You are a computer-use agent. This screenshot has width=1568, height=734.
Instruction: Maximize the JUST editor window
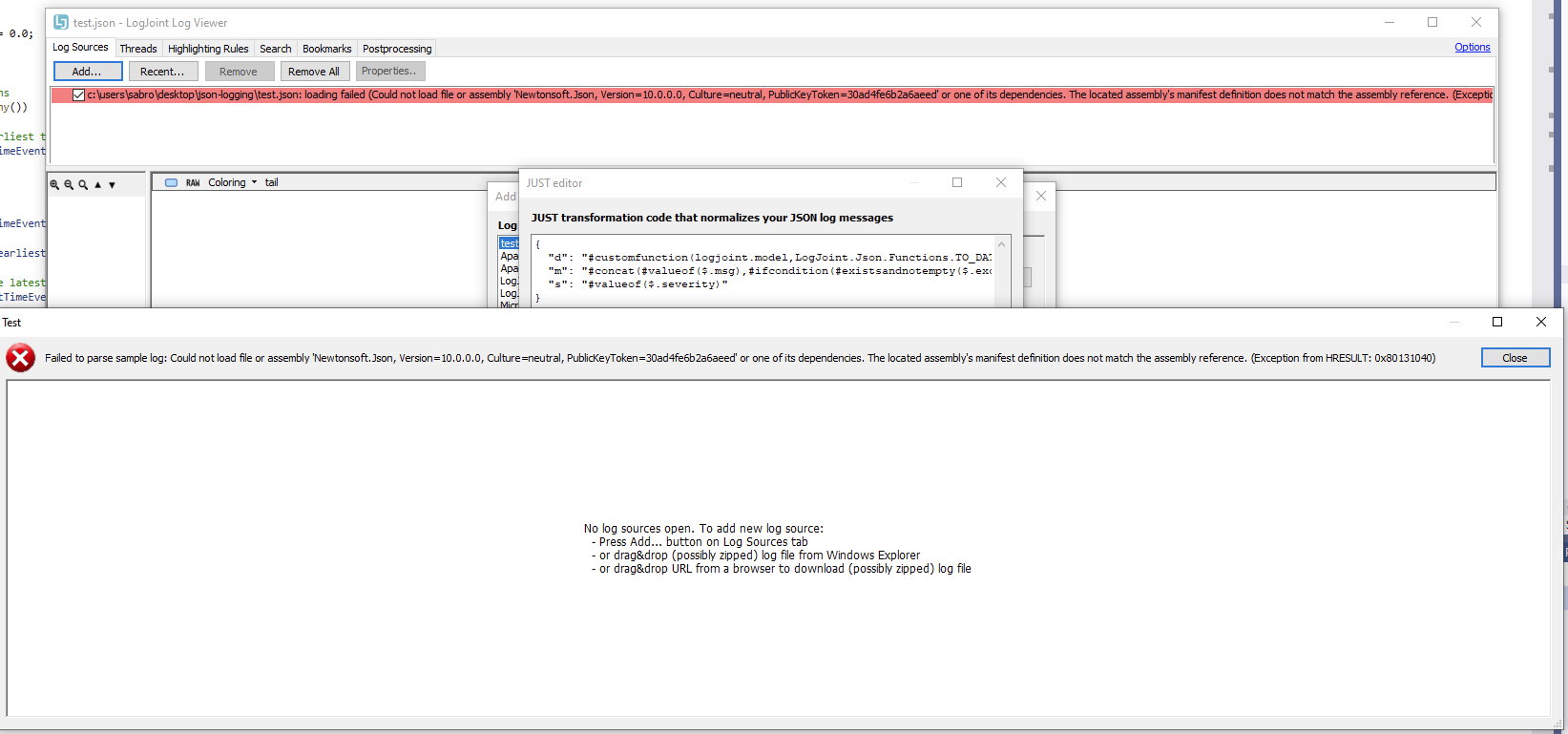pos(957,182)
